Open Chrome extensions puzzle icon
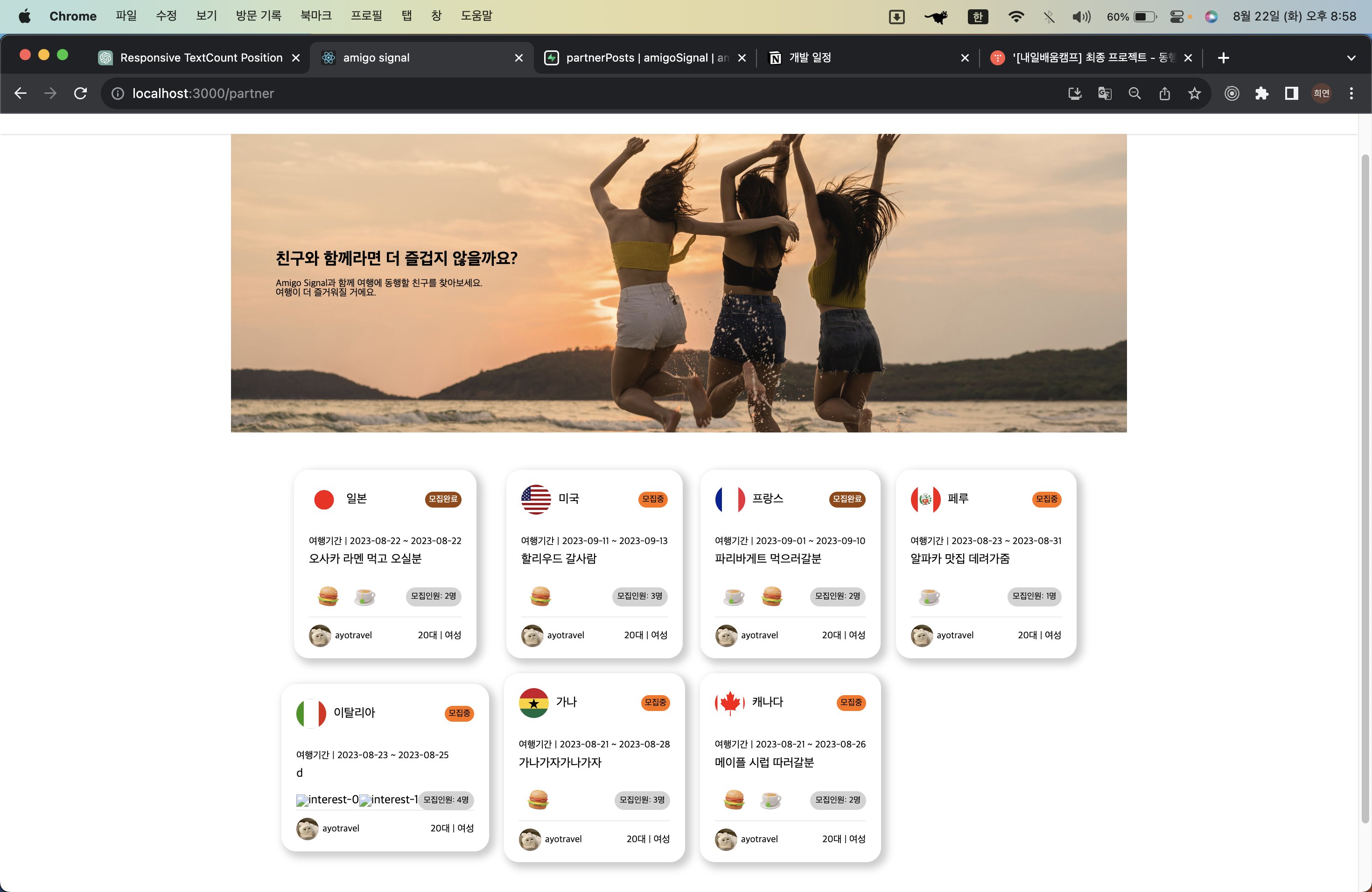 point(1262,93)
